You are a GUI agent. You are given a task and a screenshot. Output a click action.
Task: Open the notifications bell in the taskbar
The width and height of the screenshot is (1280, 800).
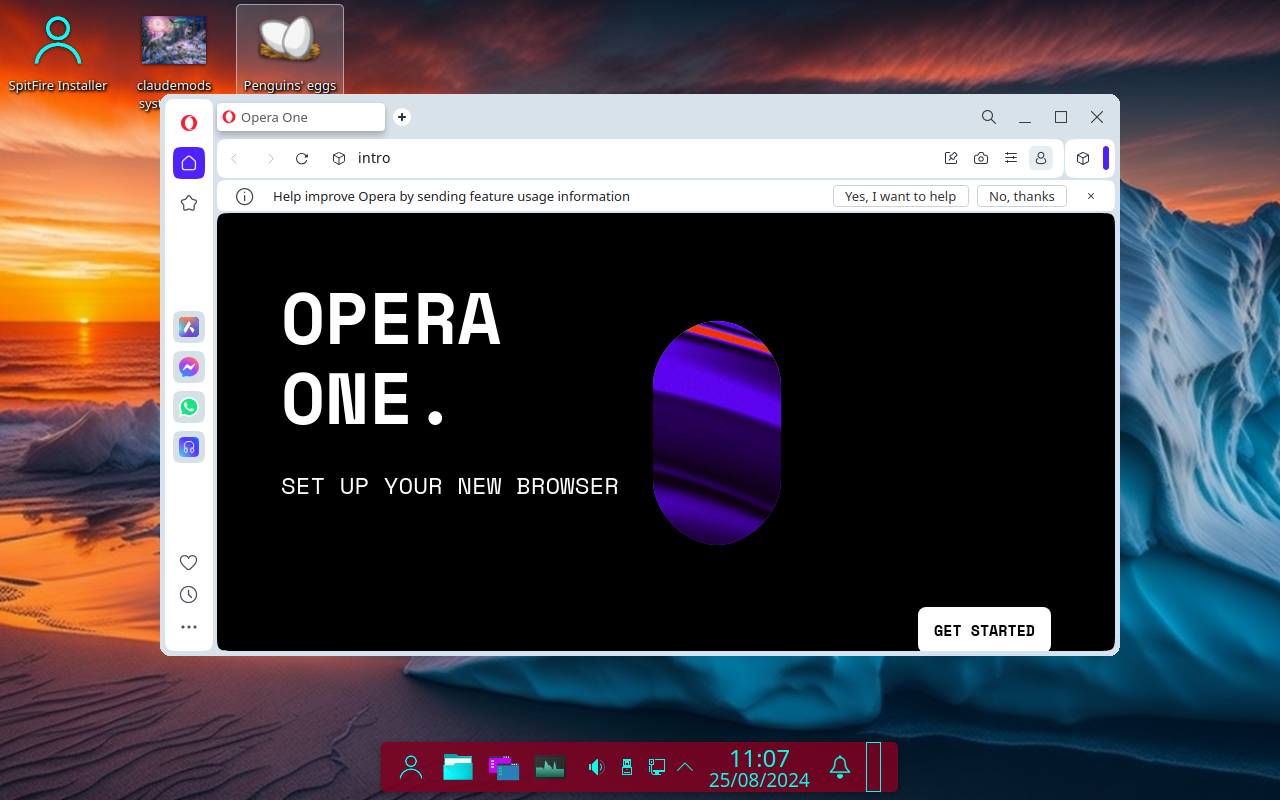coord(840,767)
